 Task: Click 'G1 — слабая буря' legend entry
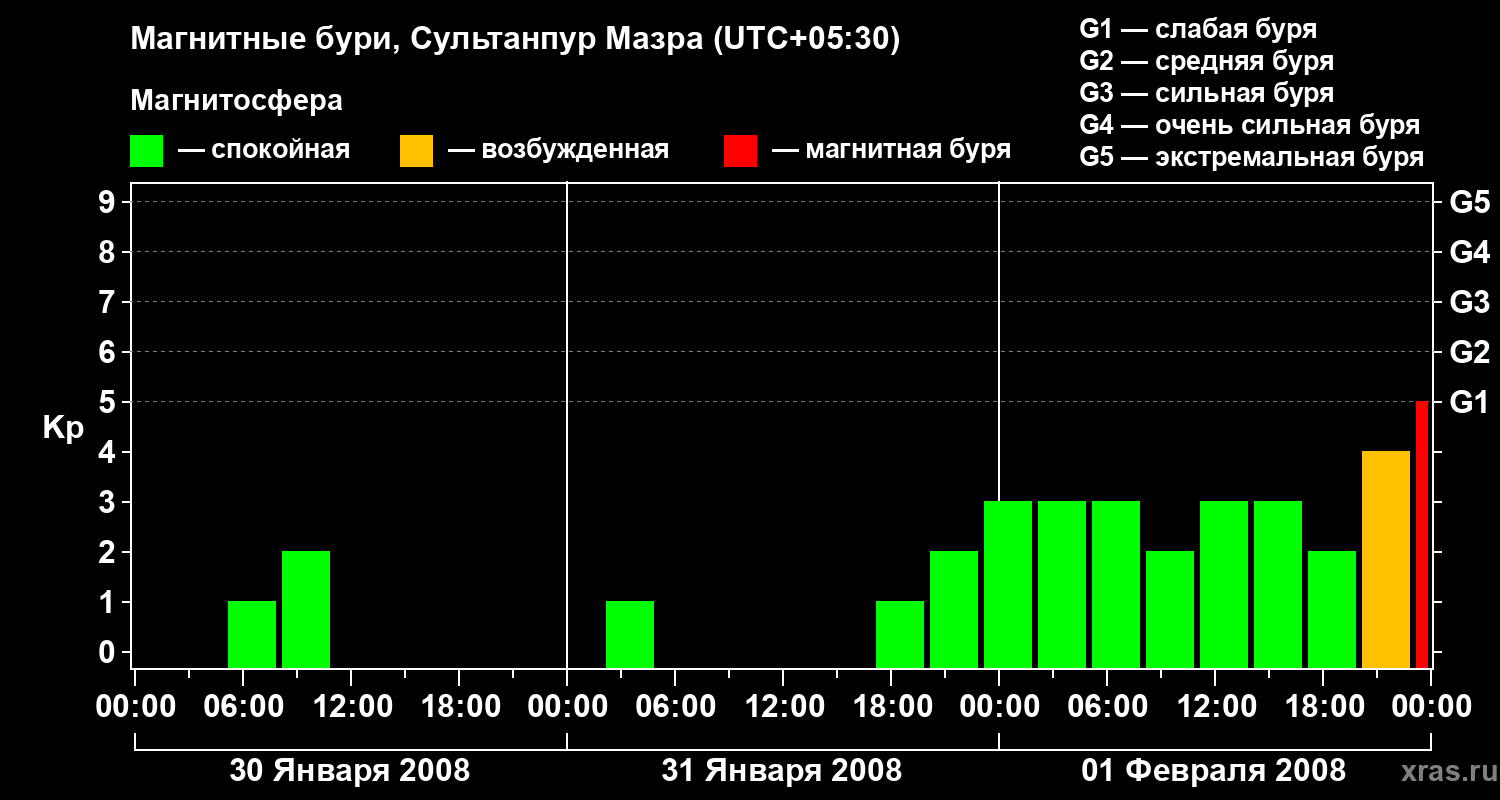1198,29
